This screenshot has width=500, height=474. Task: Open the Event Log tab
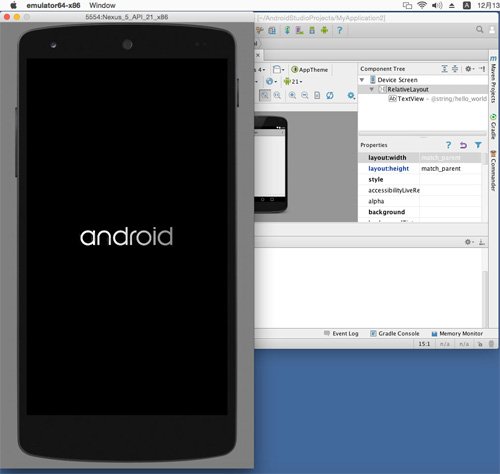pos(341,334)
